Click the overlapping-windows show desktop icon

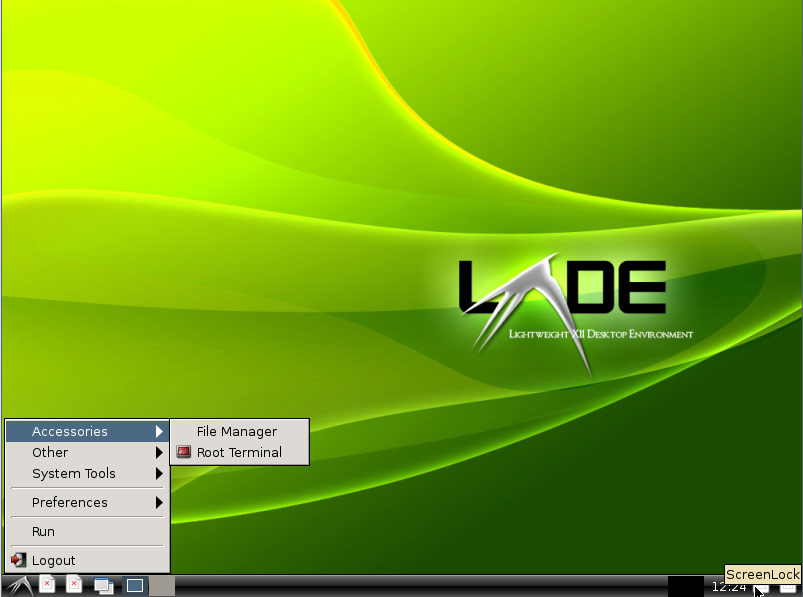tap(104, 586)
